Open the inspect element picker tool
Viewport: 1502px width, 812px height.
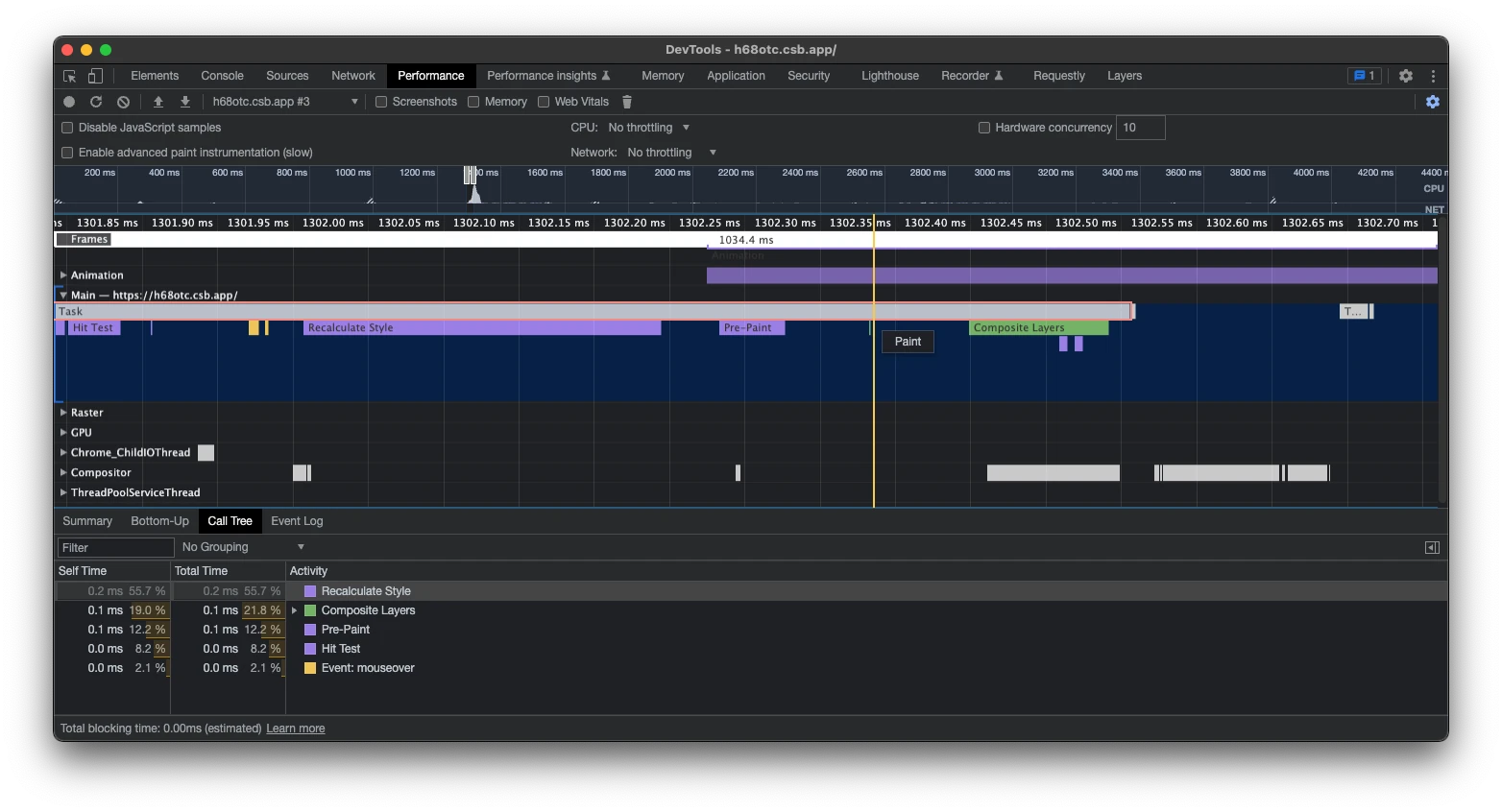click(x=69, y=76)
